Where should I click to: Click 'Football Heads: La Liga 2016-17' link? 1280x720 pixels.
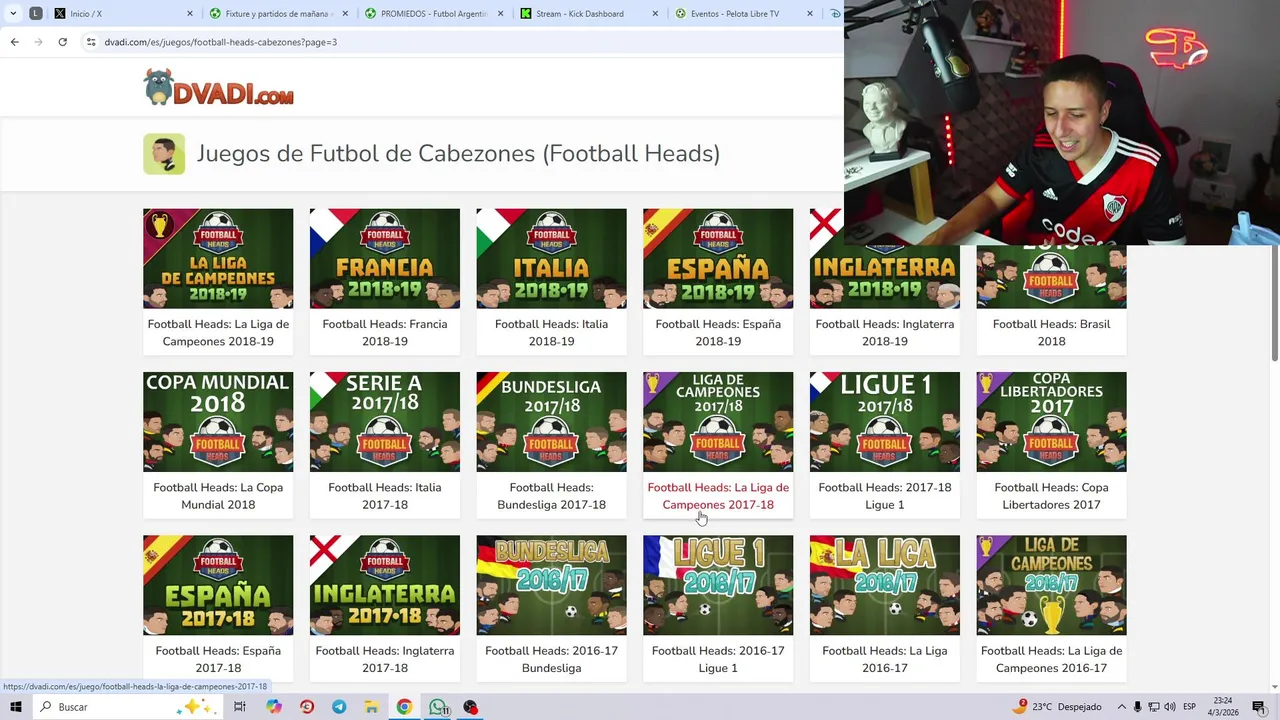(x=884, y=659)
